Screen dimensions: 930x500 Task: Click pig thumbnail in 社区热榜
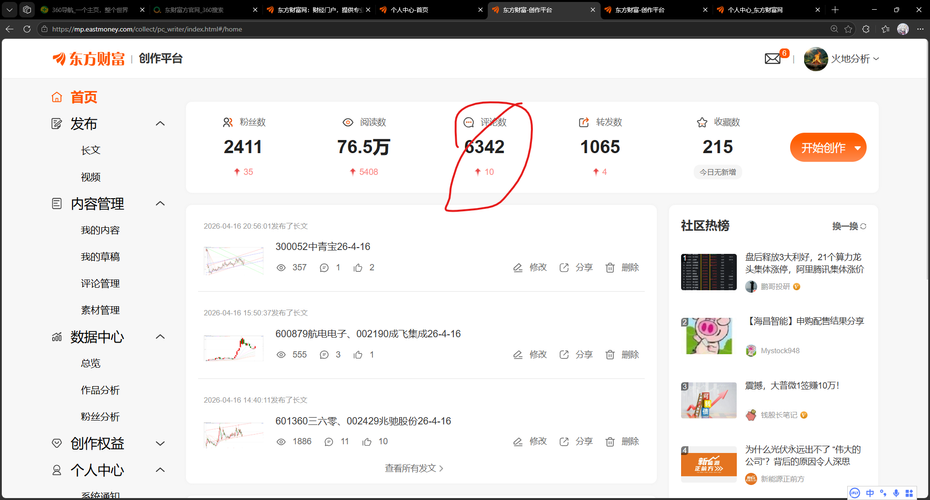pyautogui.click(x=709, y=336)
